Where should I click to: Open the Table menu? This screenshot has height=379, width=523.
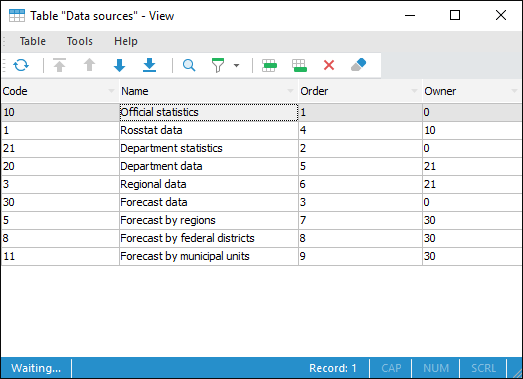[33, 41]
